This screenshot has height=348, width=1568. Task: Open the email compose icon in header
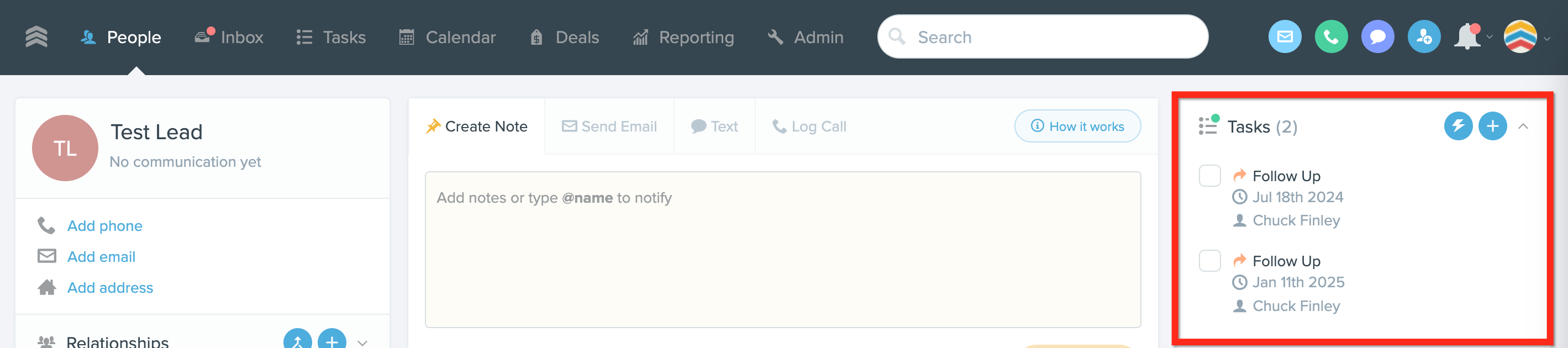point(1285,37)
